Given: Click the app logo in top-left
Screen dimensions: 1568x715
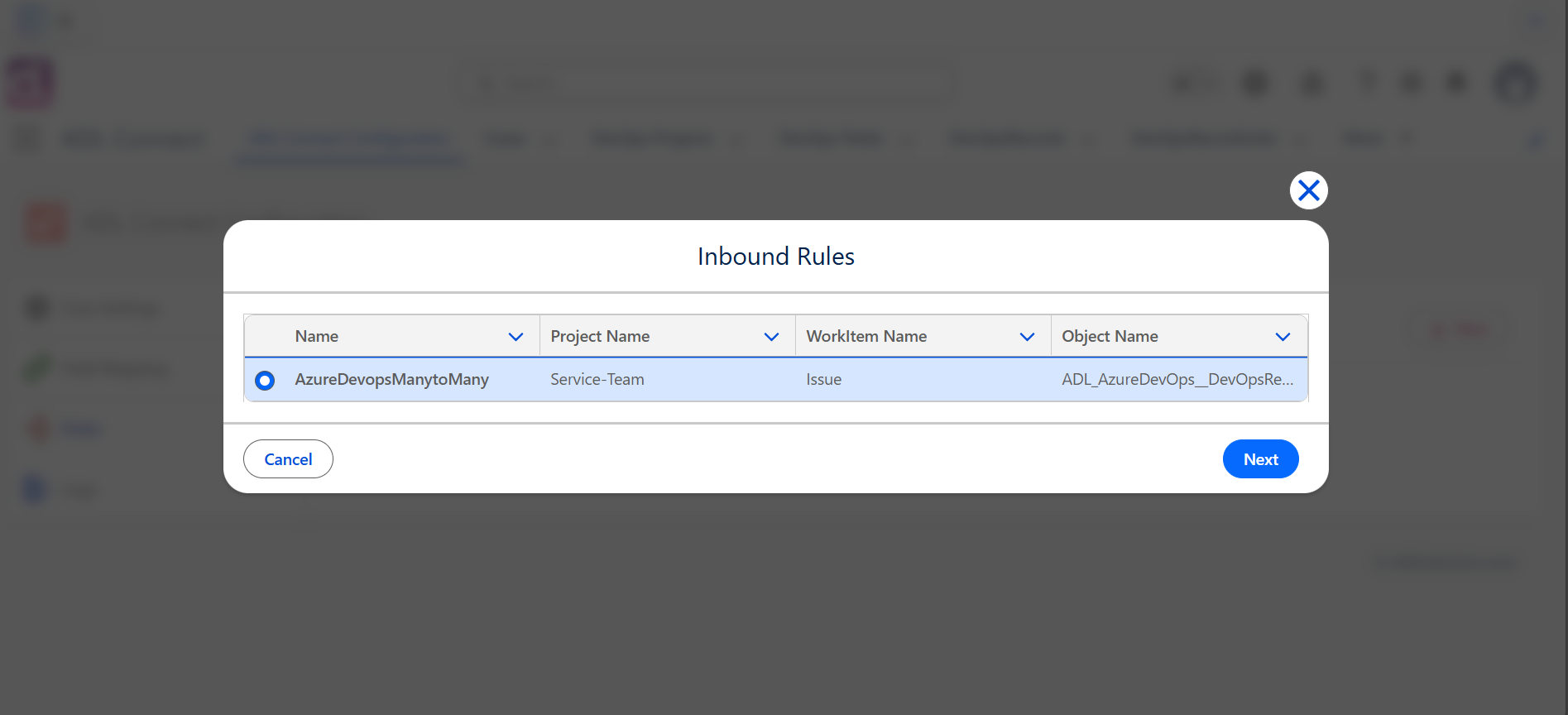Looking at the screenshot, I should point(31,84).
